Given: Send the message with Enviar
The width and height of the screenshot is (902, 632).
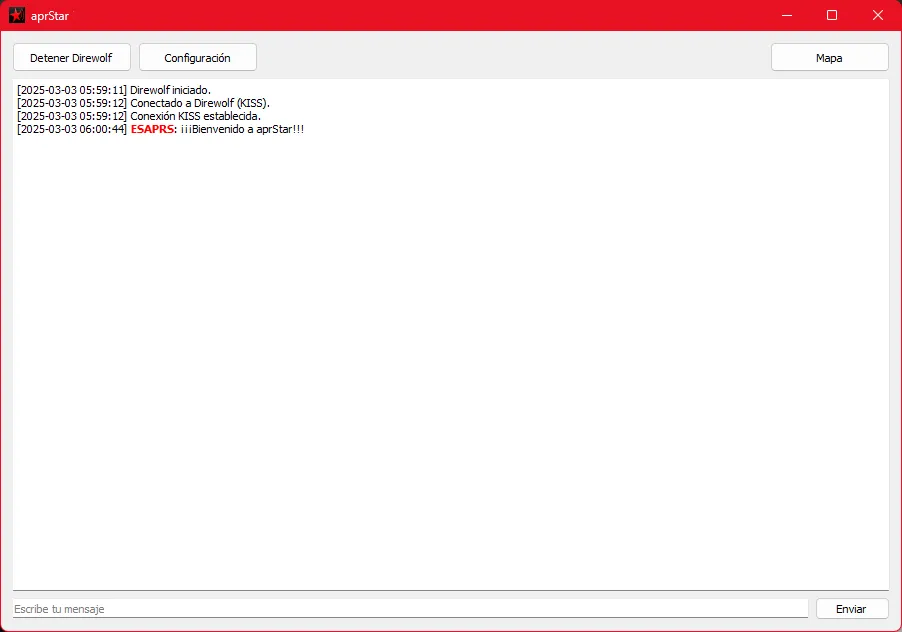Looking at the screenshot, I should tap(852, 609).
